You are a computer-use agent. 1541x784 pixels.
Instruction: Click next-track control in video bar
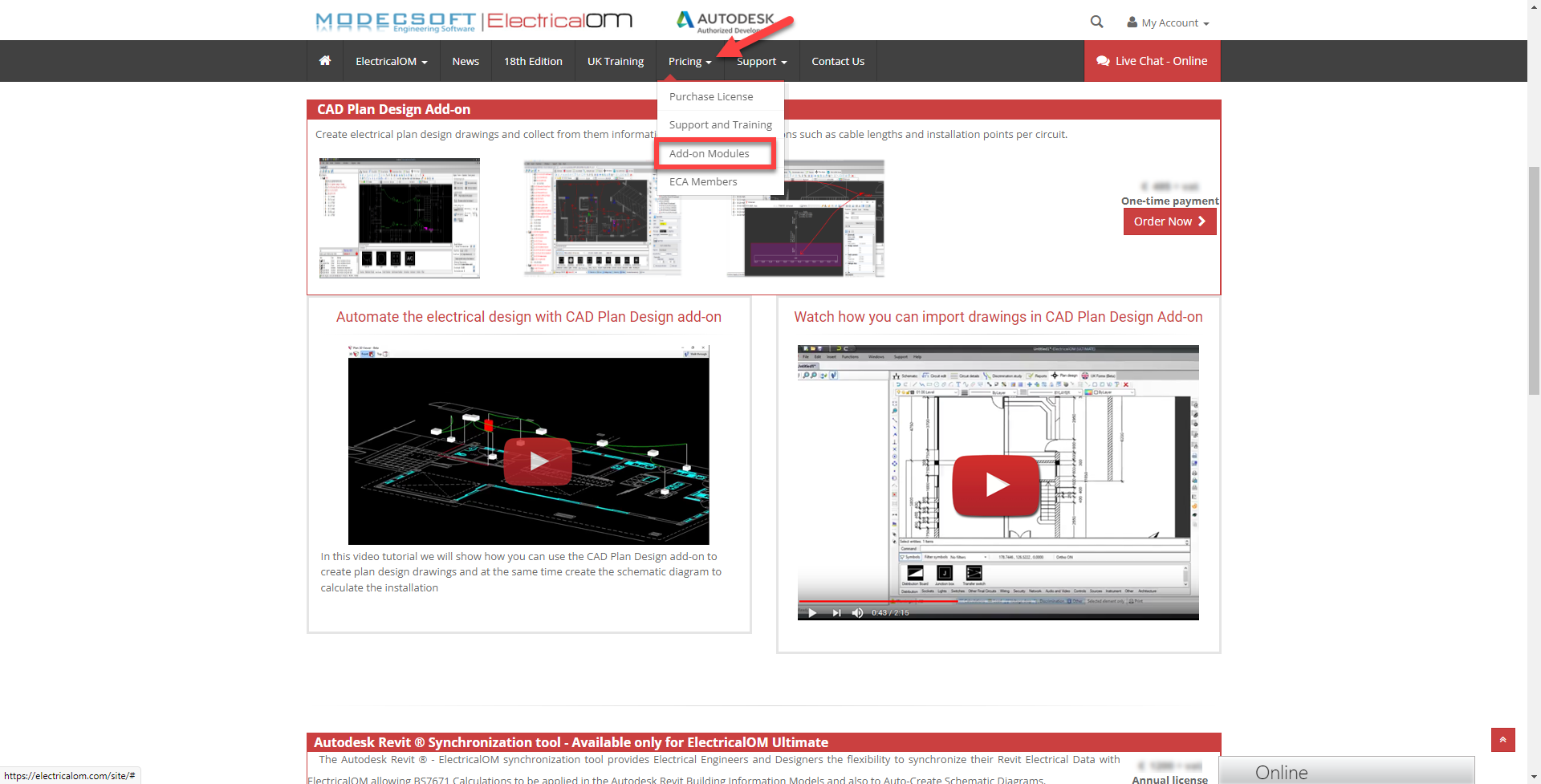tap(836, 612)
